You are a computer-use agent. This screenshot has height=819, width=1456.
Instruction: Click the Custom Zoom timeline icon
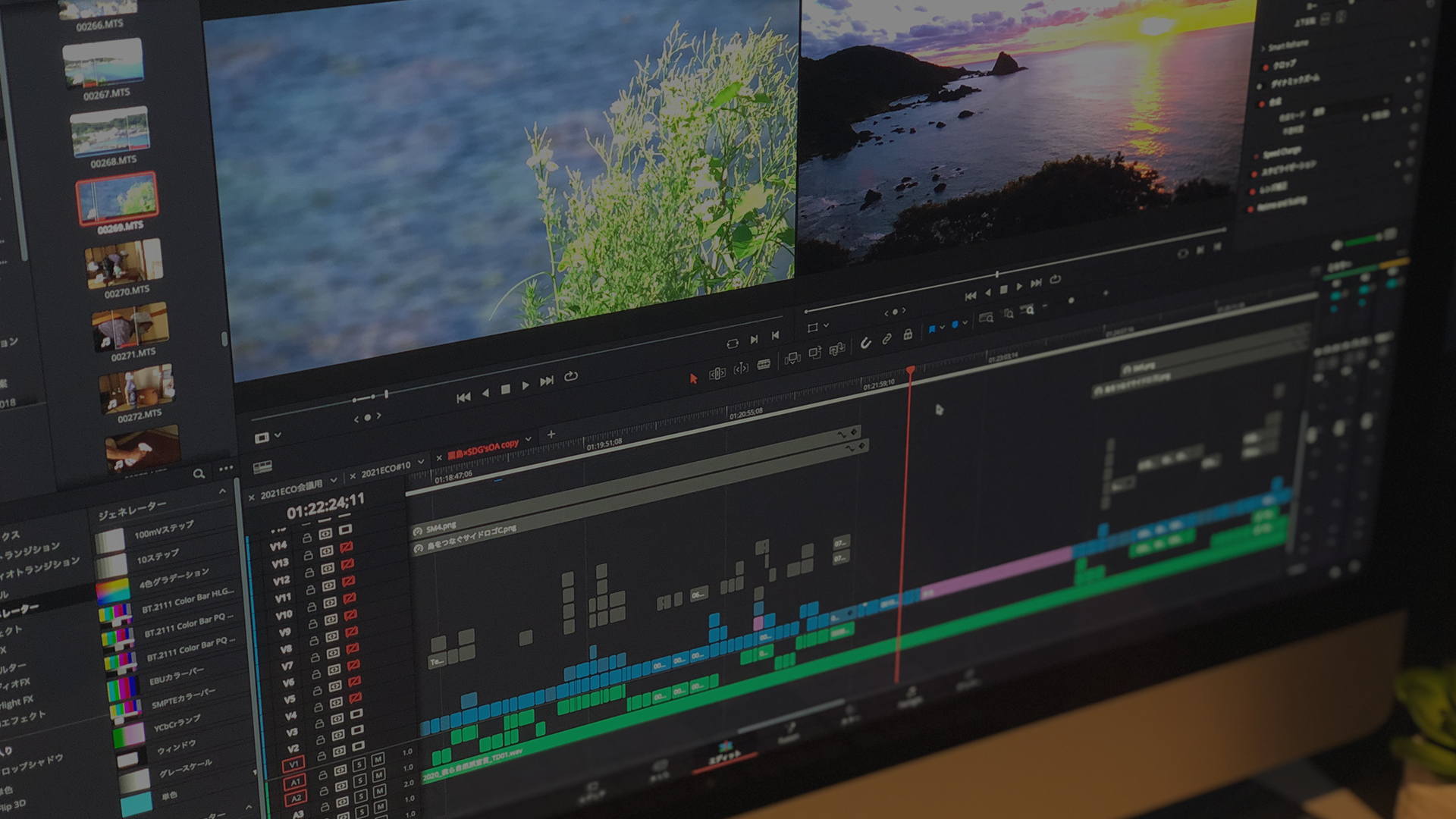click(x=1028, y=309)
